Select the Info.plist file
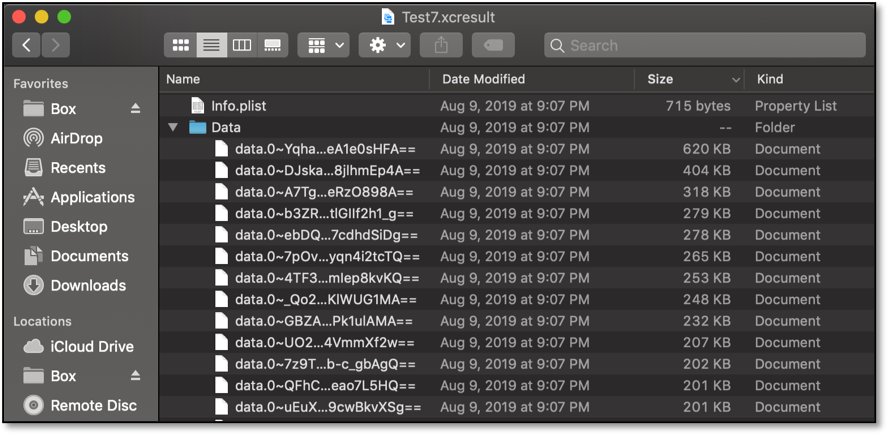The height and width of the screenshot is (435, 887). coord(238,106)
